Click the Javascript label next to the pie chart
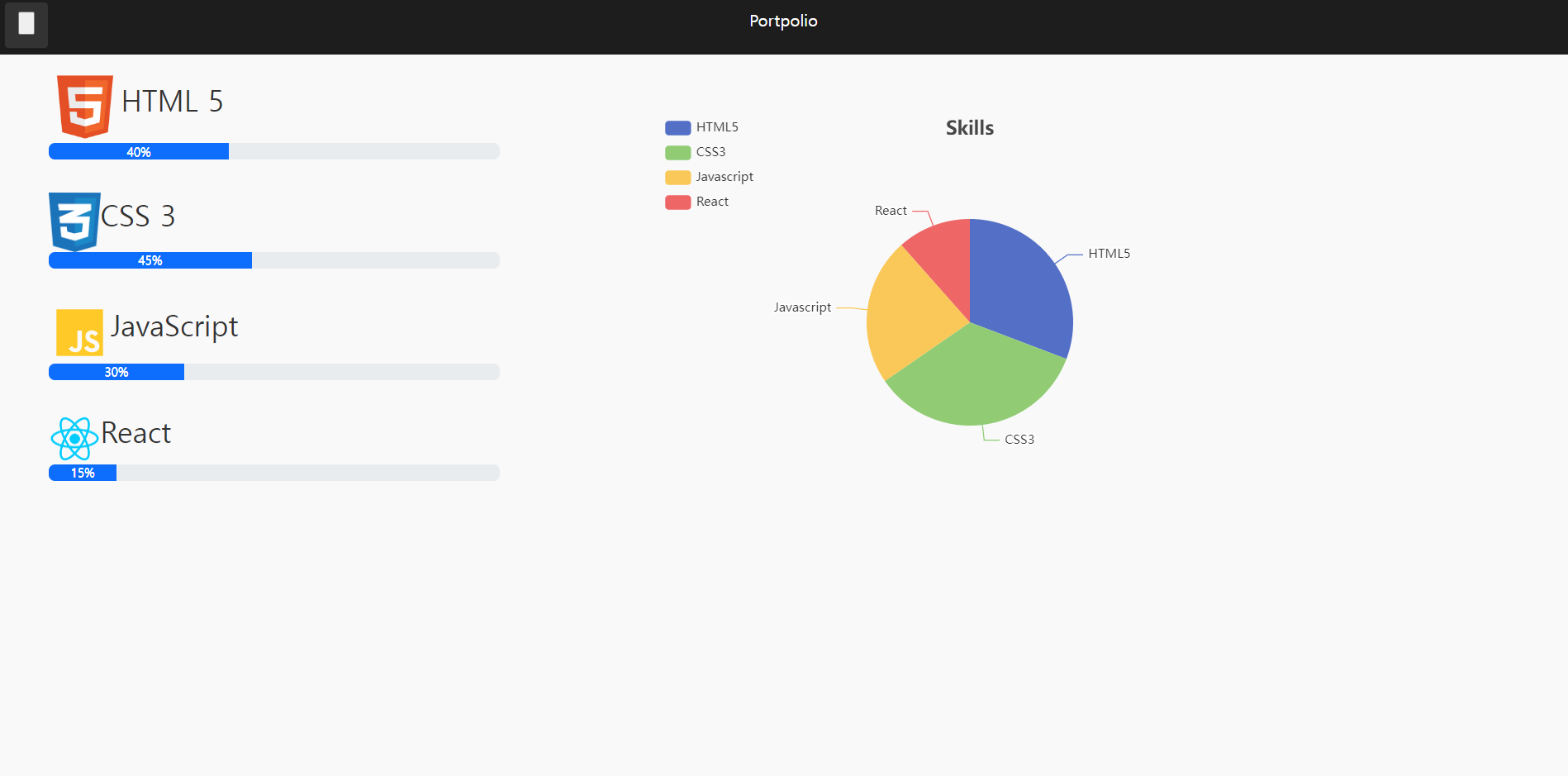 pos(801,307)
